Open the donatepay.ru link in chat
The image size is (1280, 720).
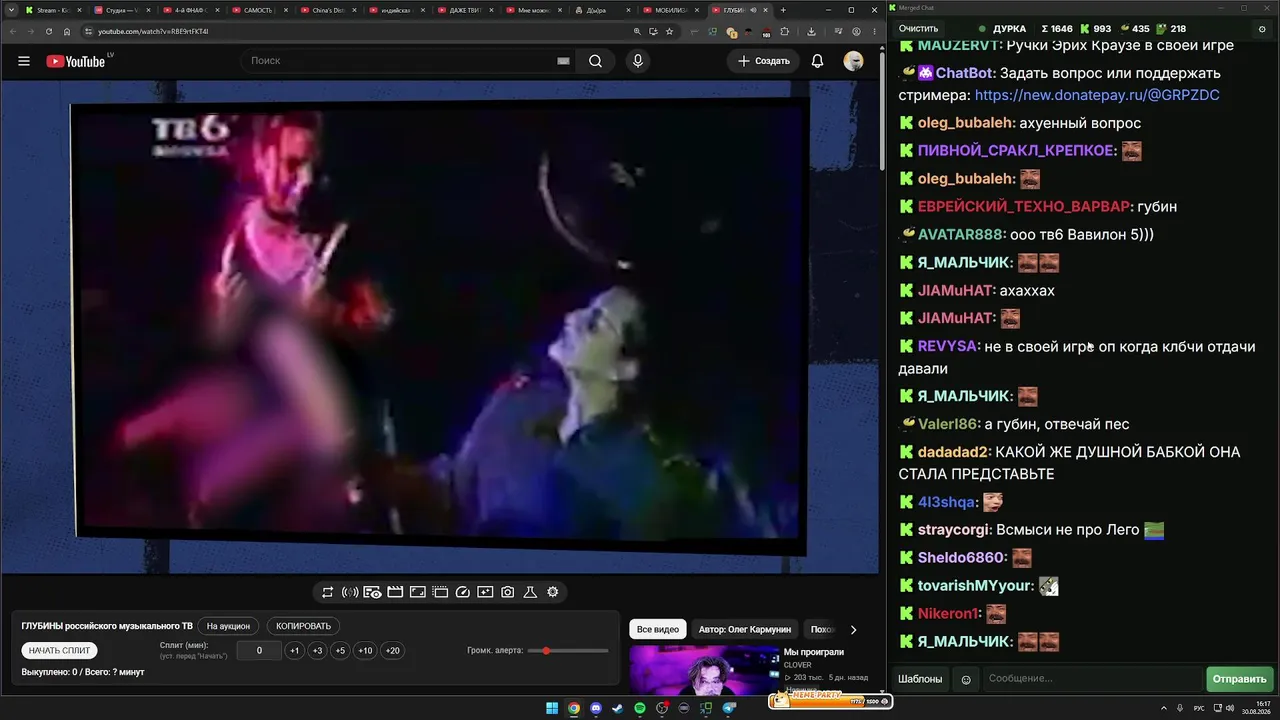(1097, 95)
